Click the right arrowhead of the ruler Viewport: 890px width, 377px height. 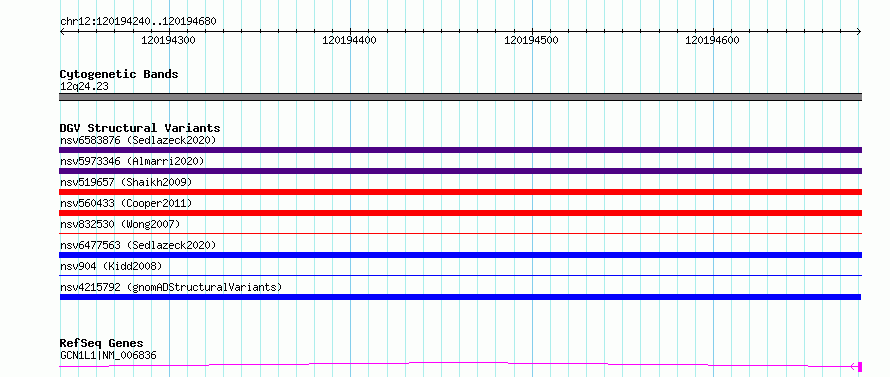click(x=859, y=32)
